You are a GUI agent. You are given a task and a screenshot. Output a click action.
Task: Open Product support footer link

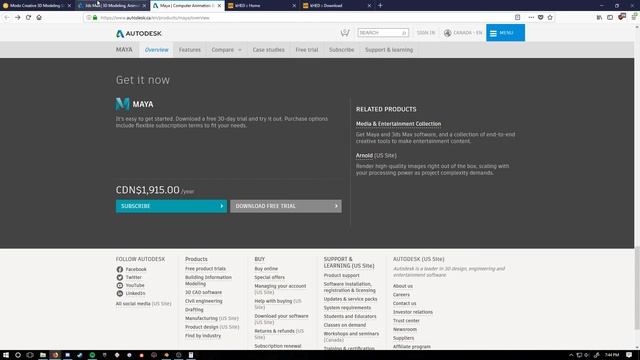point(342,275)
